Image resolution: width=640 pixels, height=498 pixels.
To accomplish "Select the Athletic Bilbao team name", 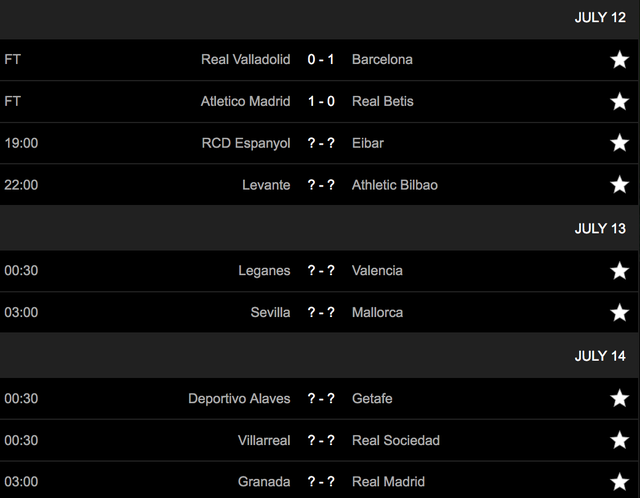I will click(395, 185).
